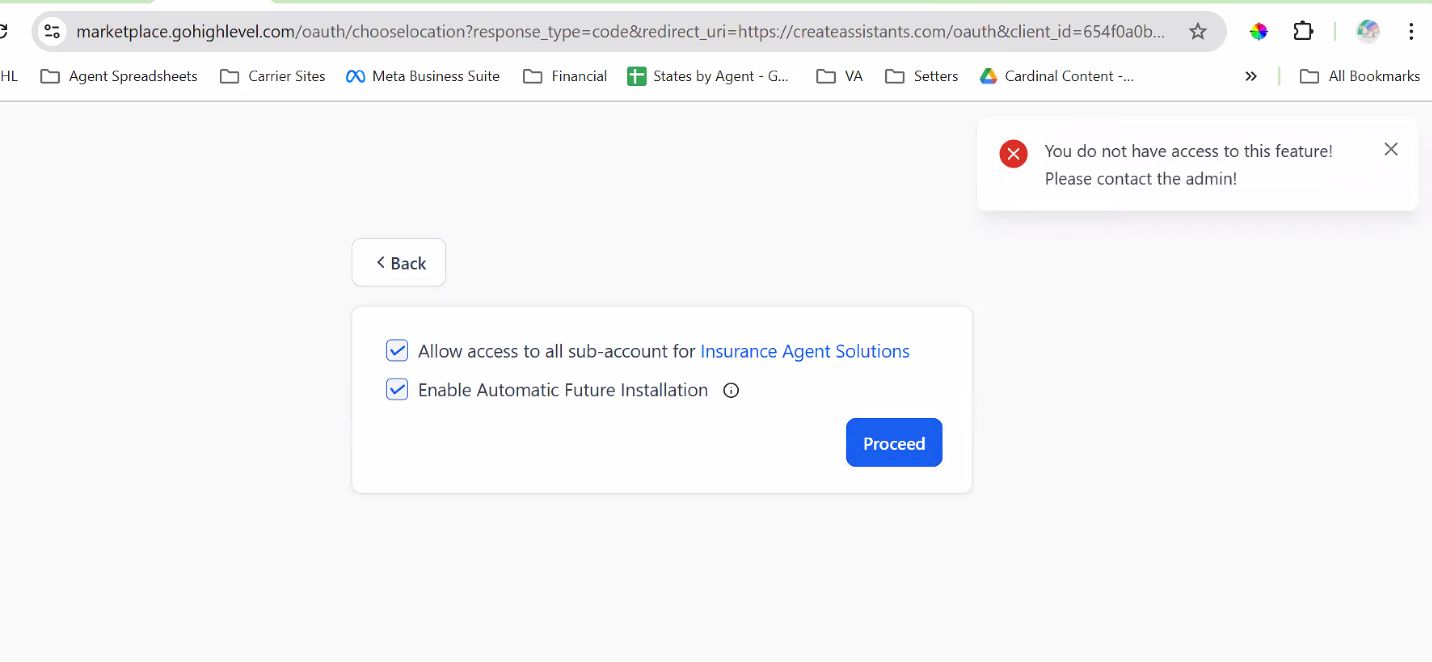1432x662 pixels.
Task: Toggle Enable Automatic Future Installation checkbox
Action: (x=397, y=390)
